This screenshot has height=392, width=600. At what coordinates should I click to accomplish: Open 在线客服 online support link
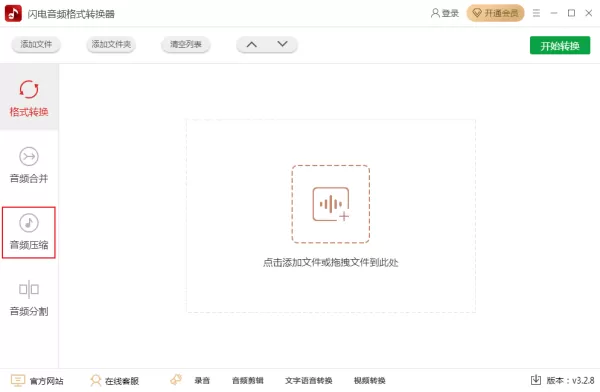click(x=114, y=381)
